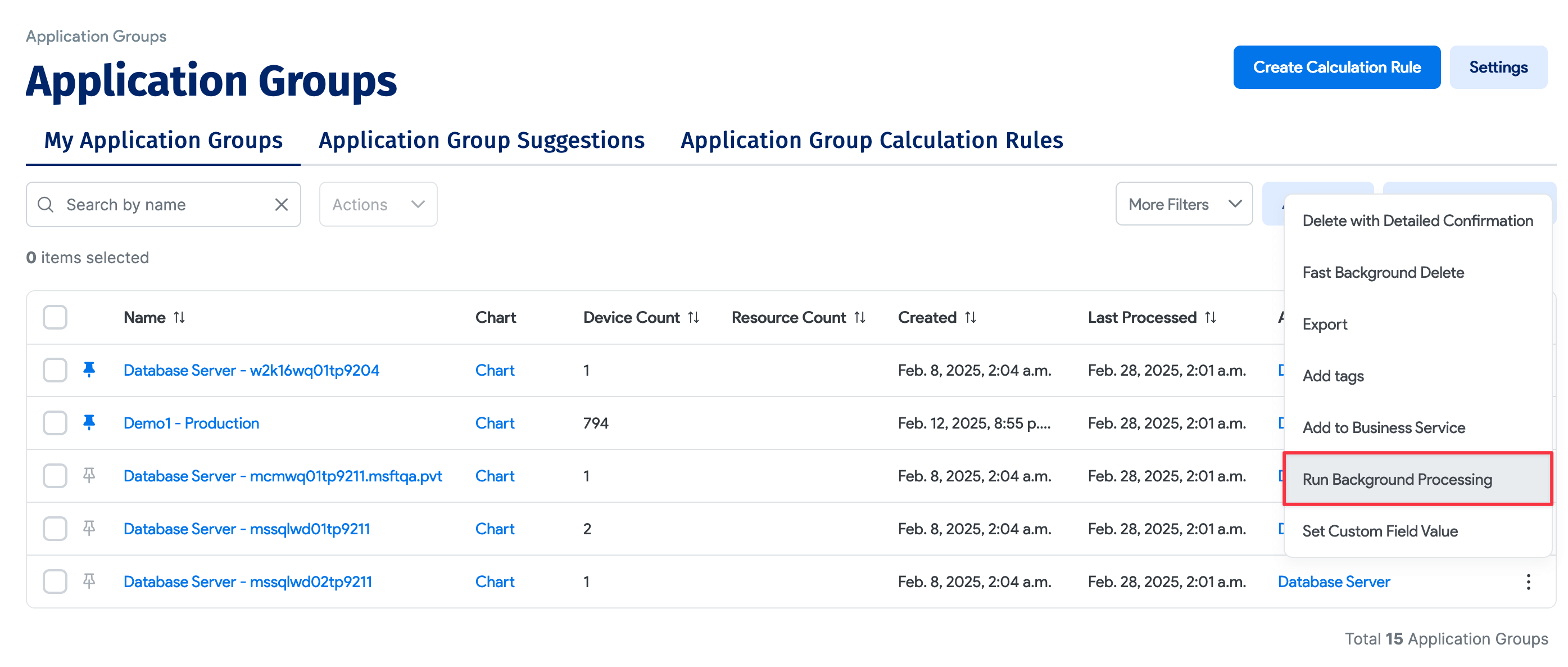1568x667 pixels.
Task: Click the Create Calculation Rule button
Action: point(1336,67)
